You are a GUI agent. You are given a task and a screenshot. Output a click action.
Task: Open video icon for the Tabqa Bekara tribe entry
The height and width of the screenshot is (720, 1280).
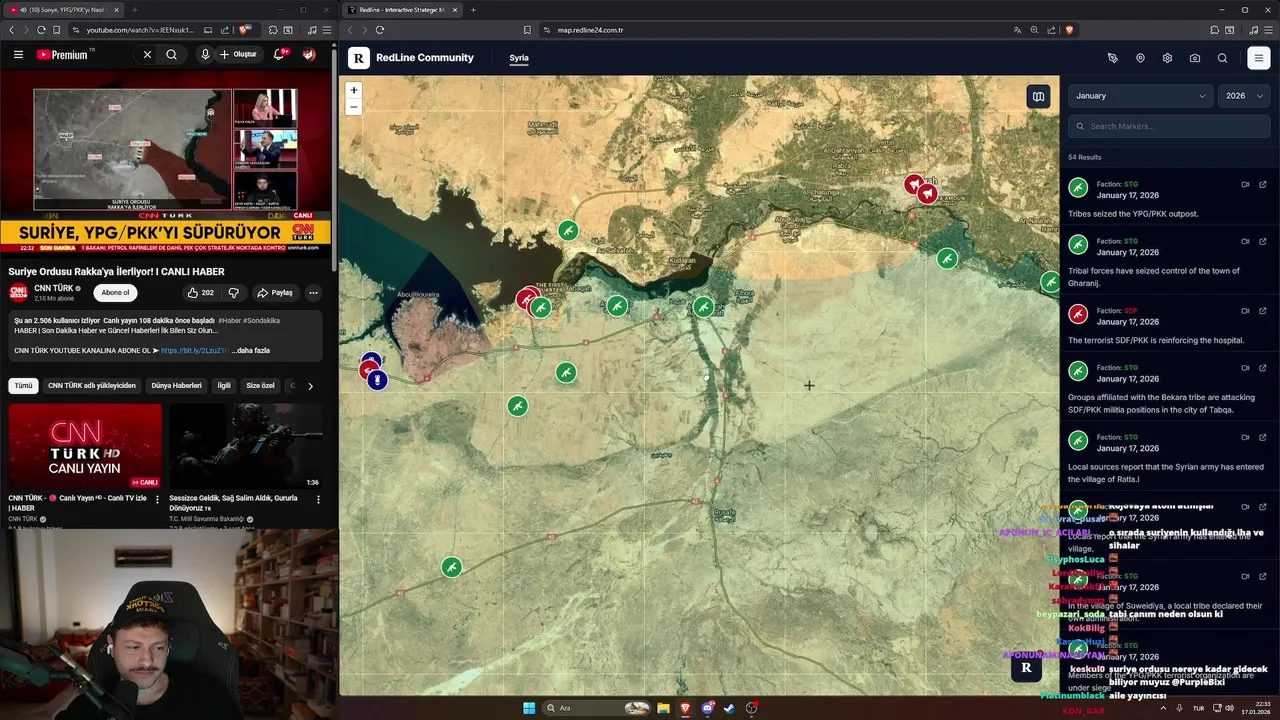[1245, 367]
